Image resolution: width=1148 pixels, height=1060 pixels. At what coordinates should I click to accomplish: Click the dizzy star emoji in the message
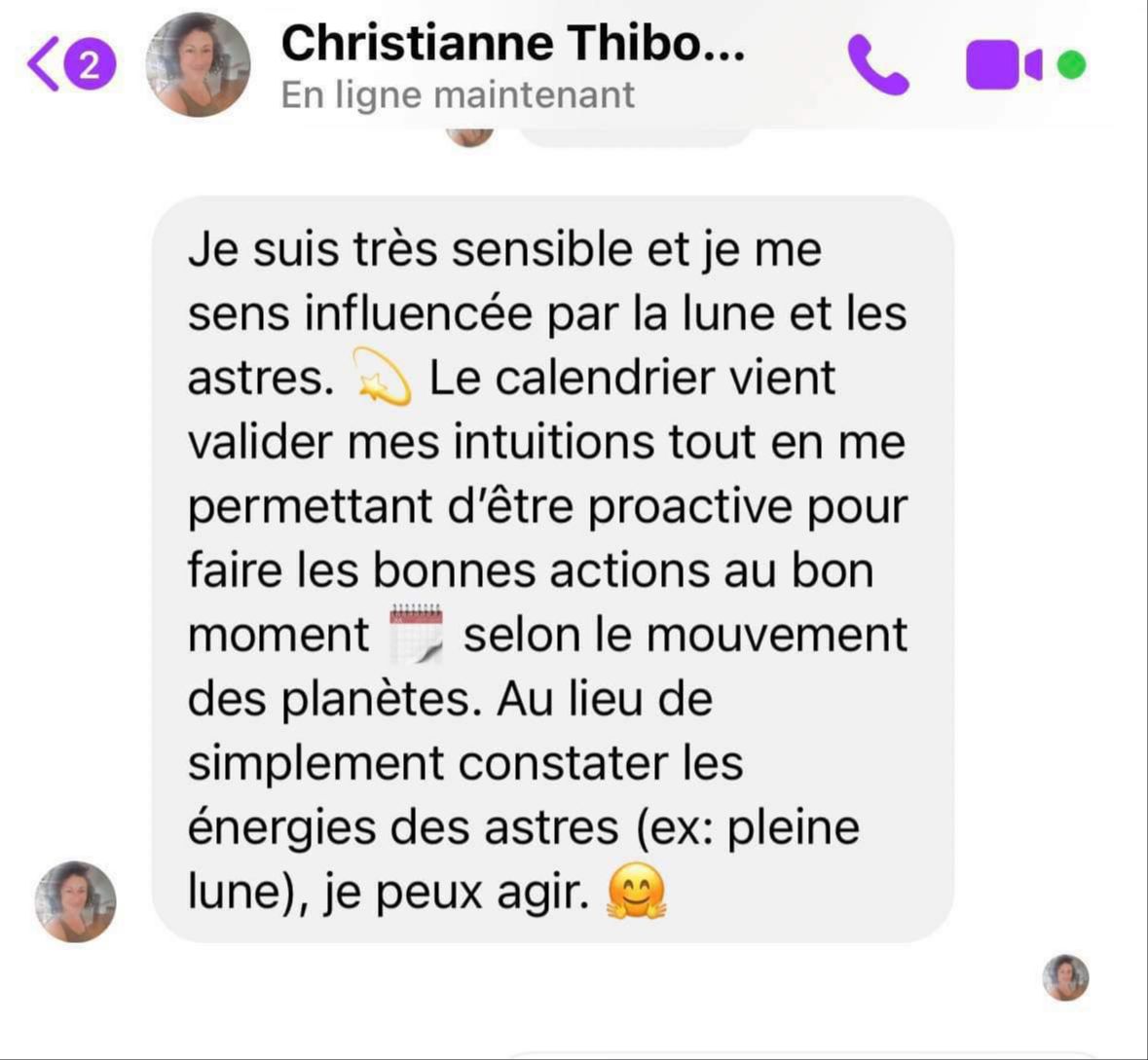point(382,377)
